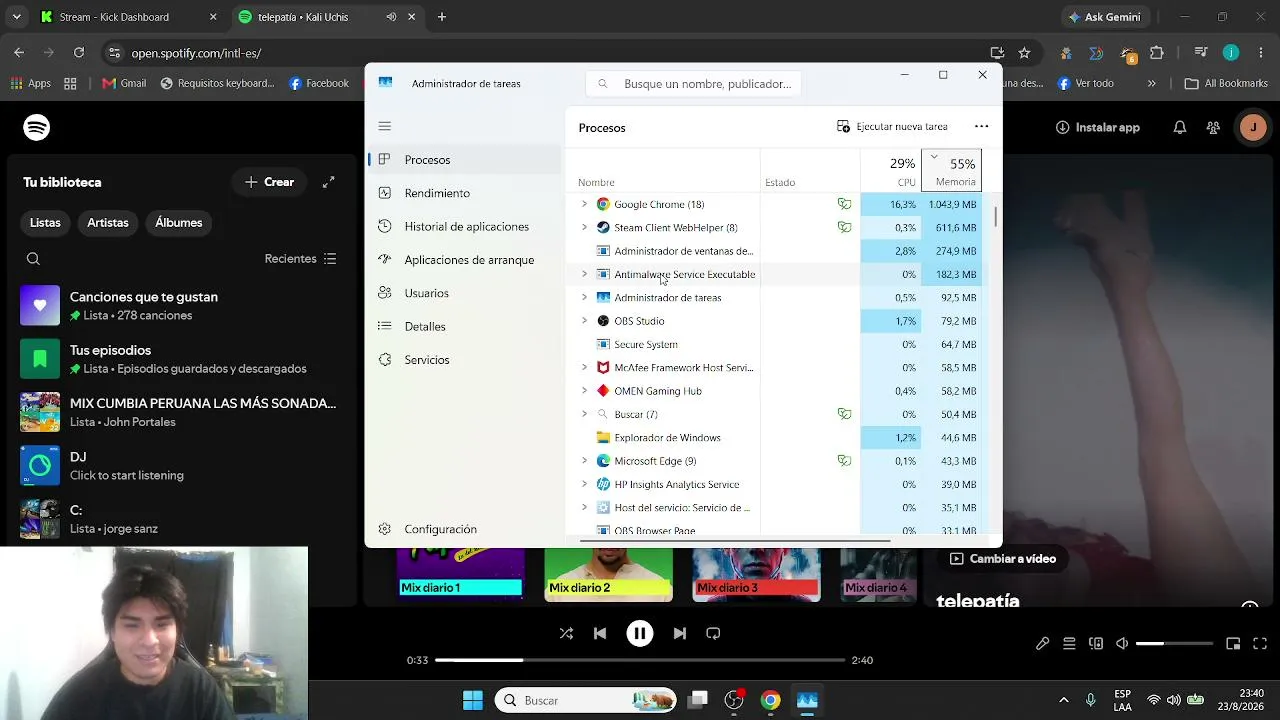Reload the Spotify page in Chrome
This screenshot has width=1280, height=720.
point(79,53)
